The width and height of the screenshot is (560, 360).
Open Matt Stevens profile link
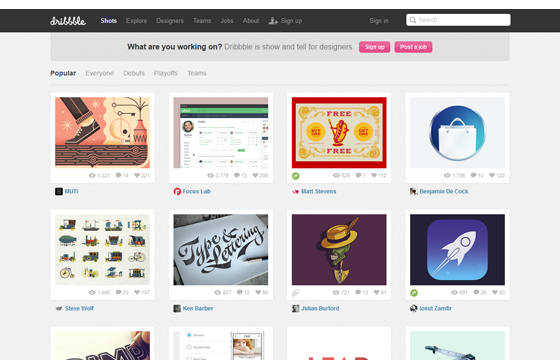pyautogui.click(x=319, y=191)
